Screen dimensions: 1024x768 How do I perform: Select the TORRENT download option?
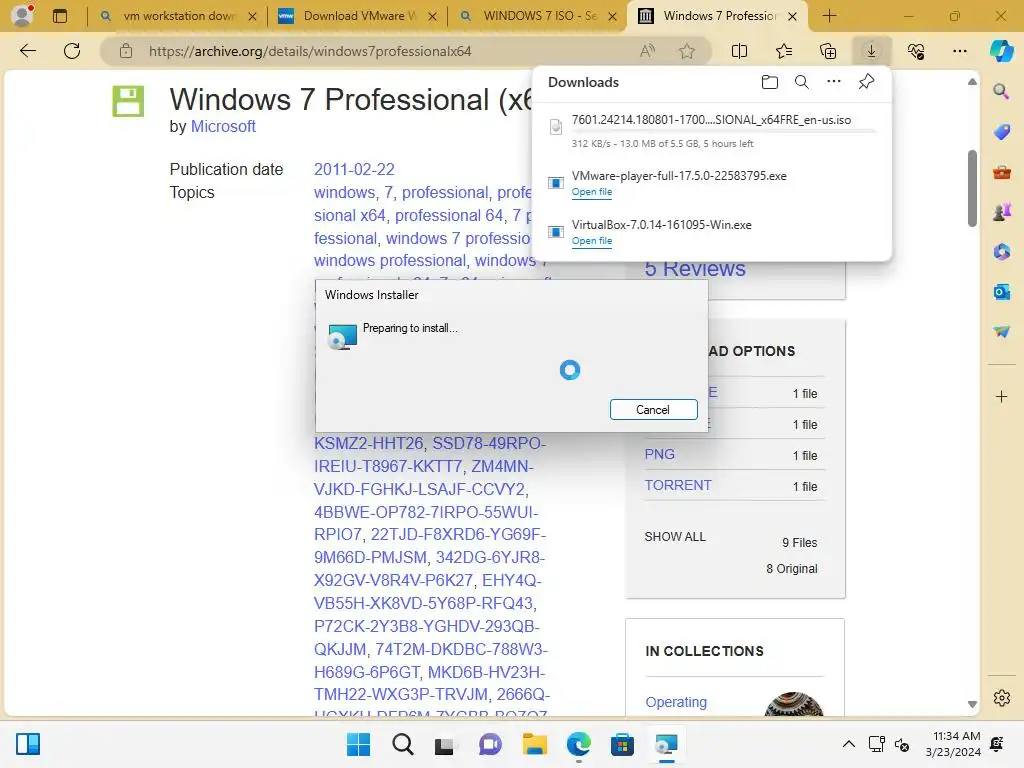678,485
